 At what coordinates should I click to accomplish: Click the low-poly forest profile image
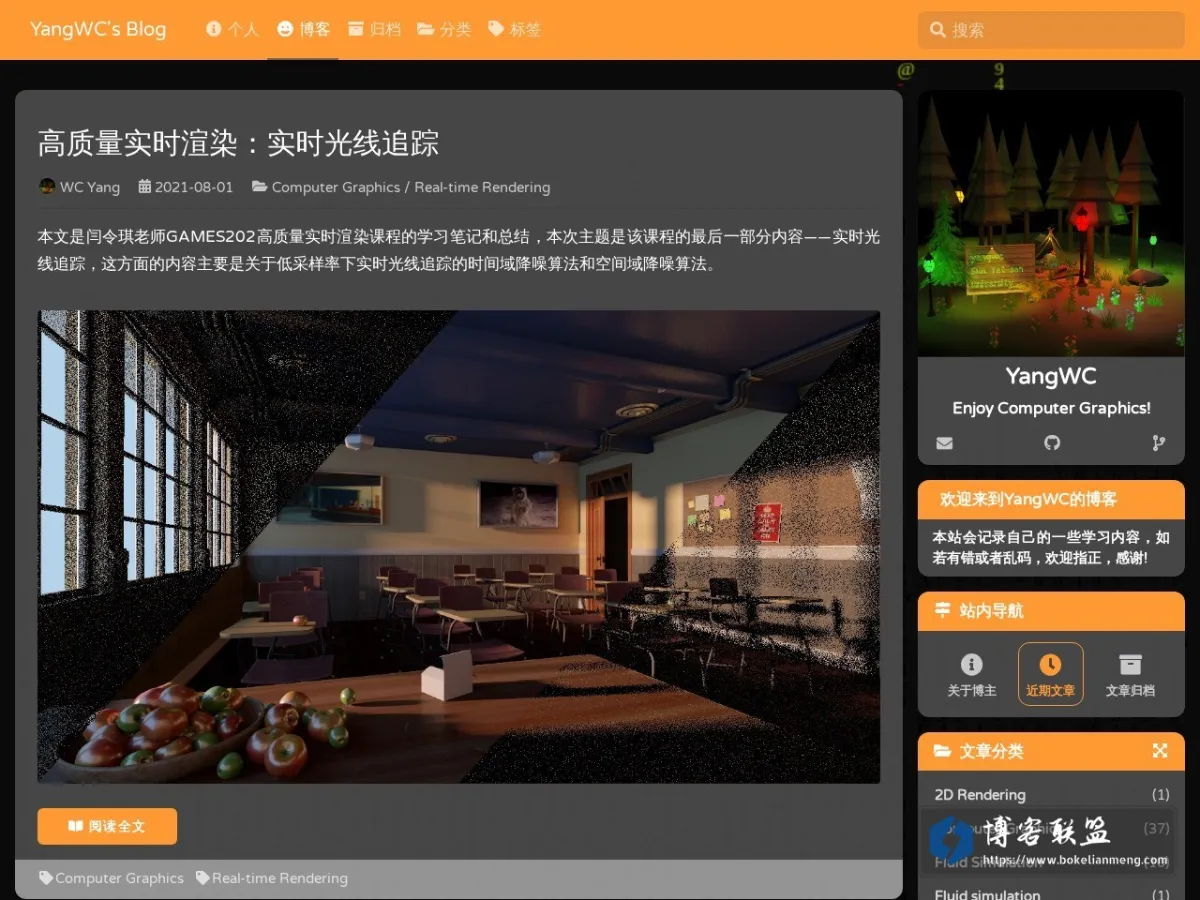click(x=1051, y=223)
